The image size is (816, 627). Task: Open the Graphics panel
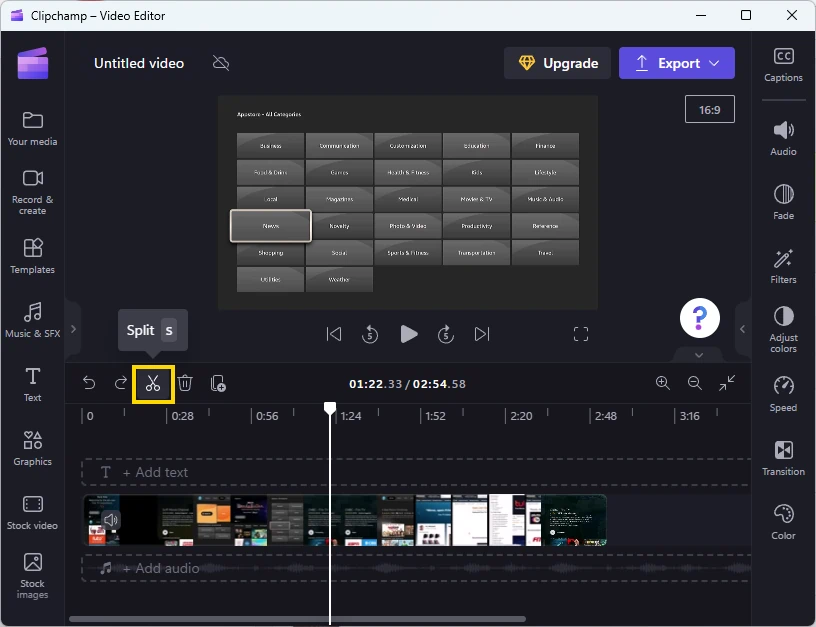click(x=32, y=448)
